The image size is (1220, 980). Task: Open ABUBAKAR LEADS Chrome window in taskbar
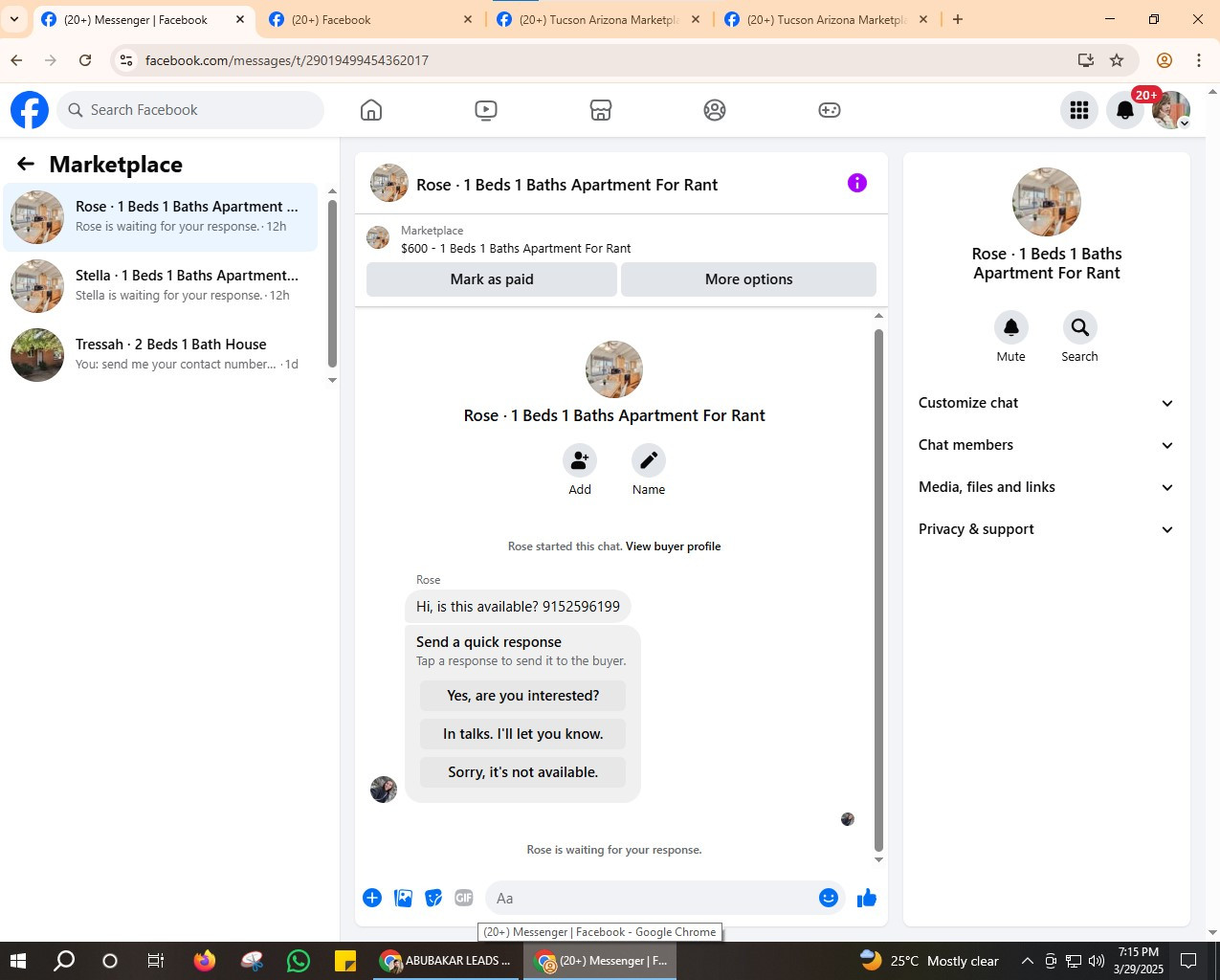pos(446,961)
